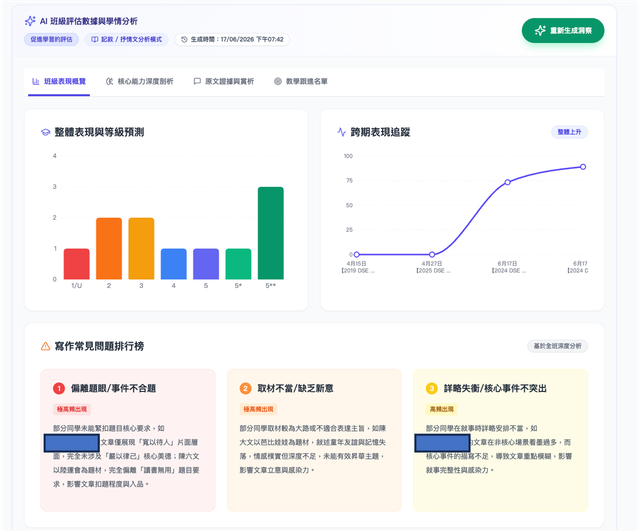Click the 整體上升 trend badge

tap(569, 132)
